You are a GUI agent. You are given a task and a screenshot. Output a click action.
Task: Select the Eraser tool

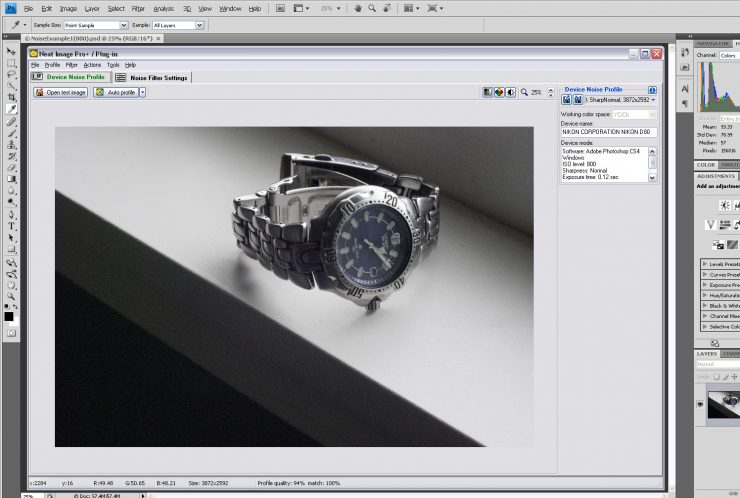click(x=11, y=167)
